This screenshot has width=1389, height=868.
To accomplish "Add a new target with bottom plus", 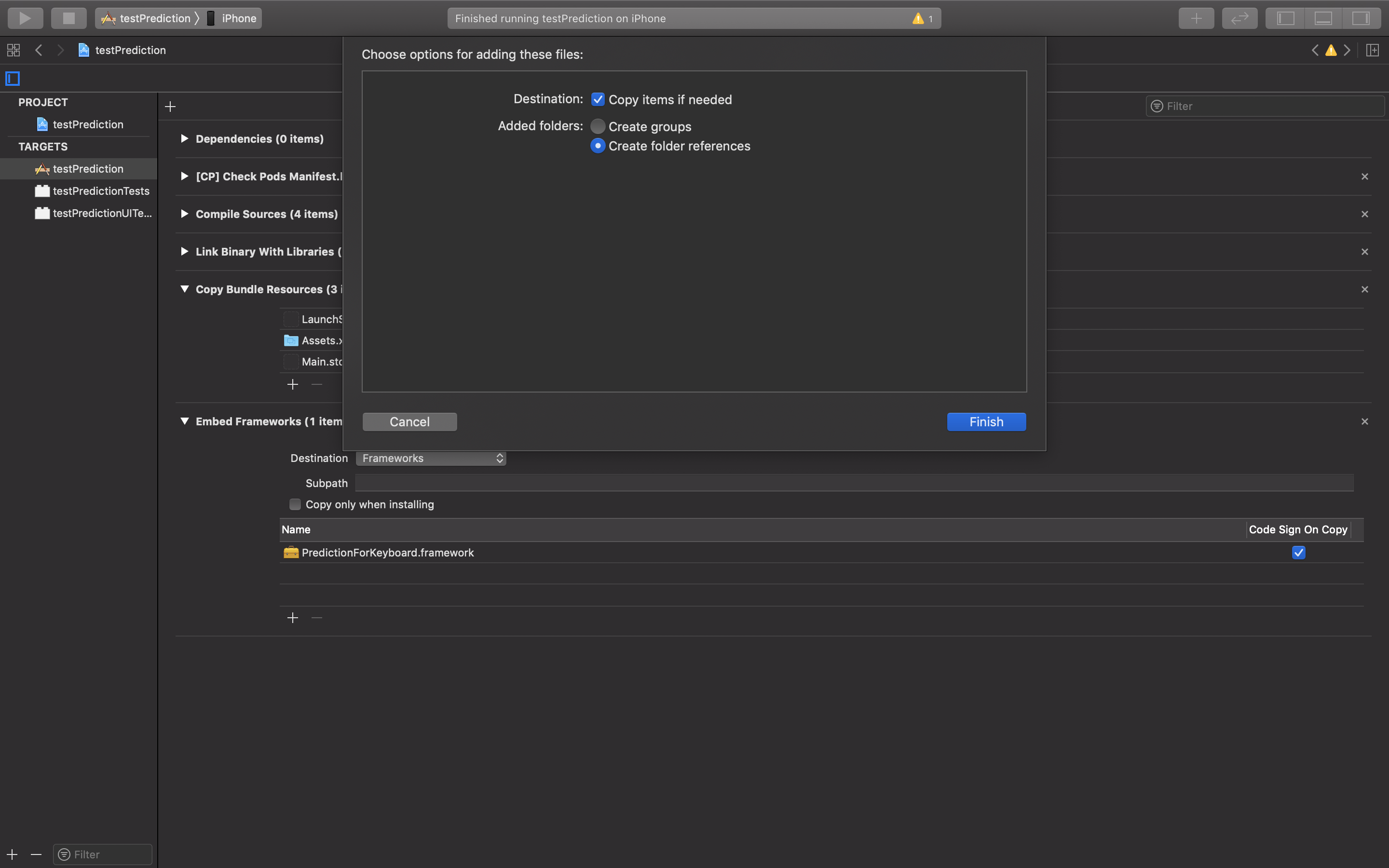I will (12, 854).
